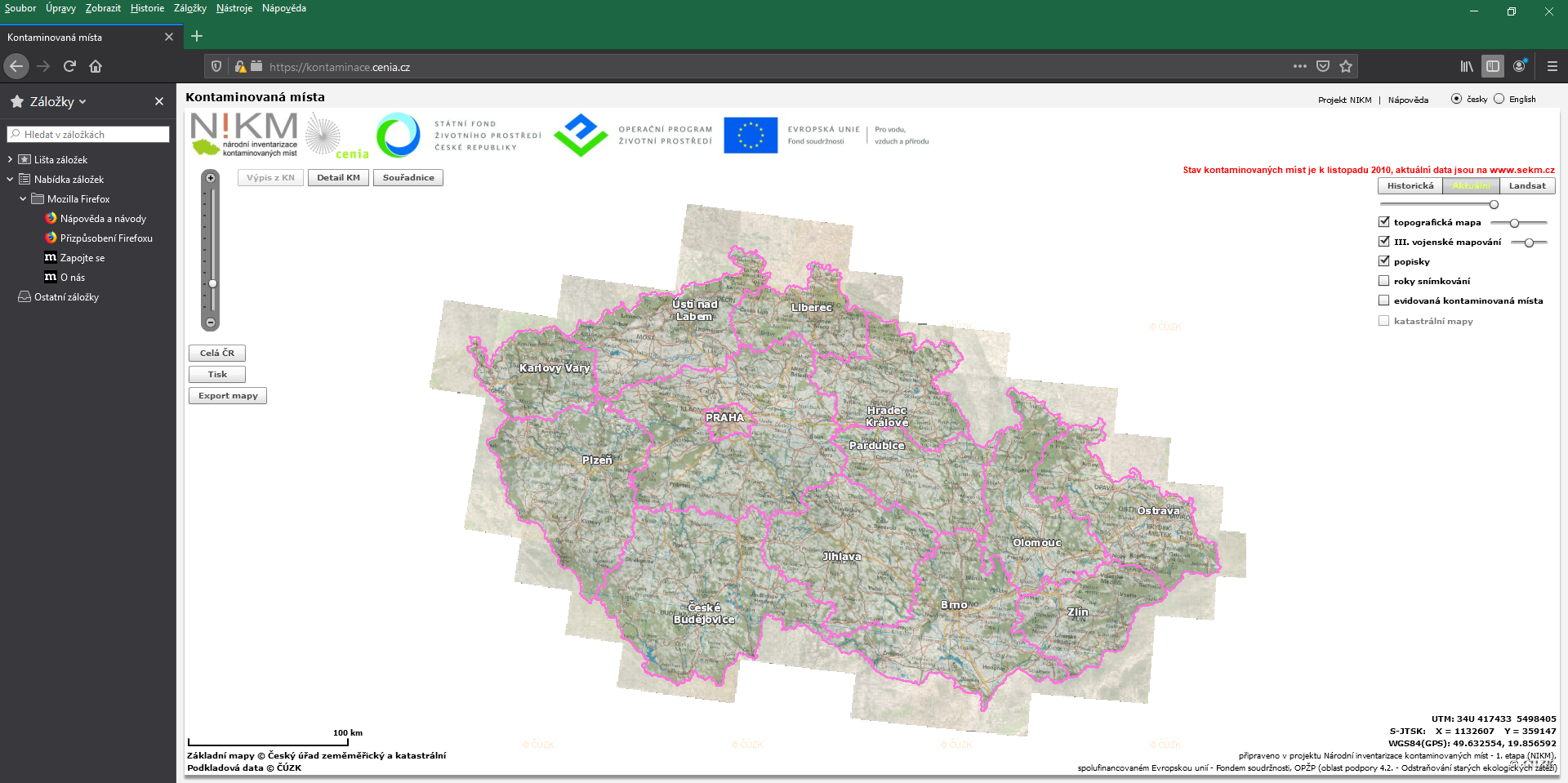Go to the Firefox home page icon

(x=96, y=66)
